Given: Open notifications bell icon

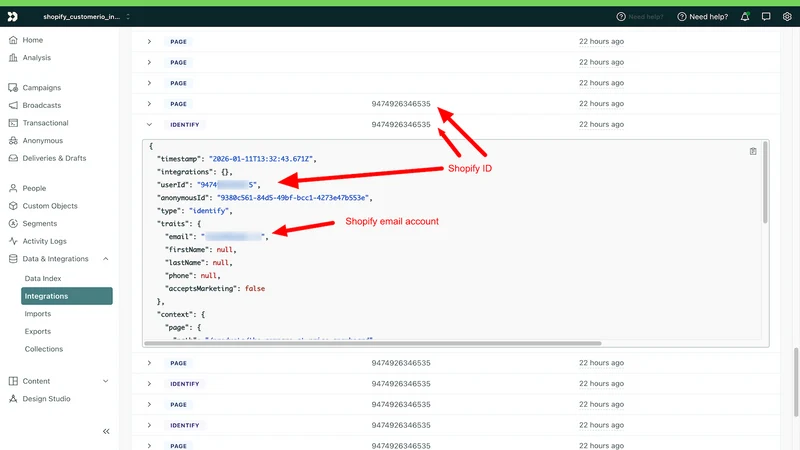Looking at the screenshot, I should [745, 17].
